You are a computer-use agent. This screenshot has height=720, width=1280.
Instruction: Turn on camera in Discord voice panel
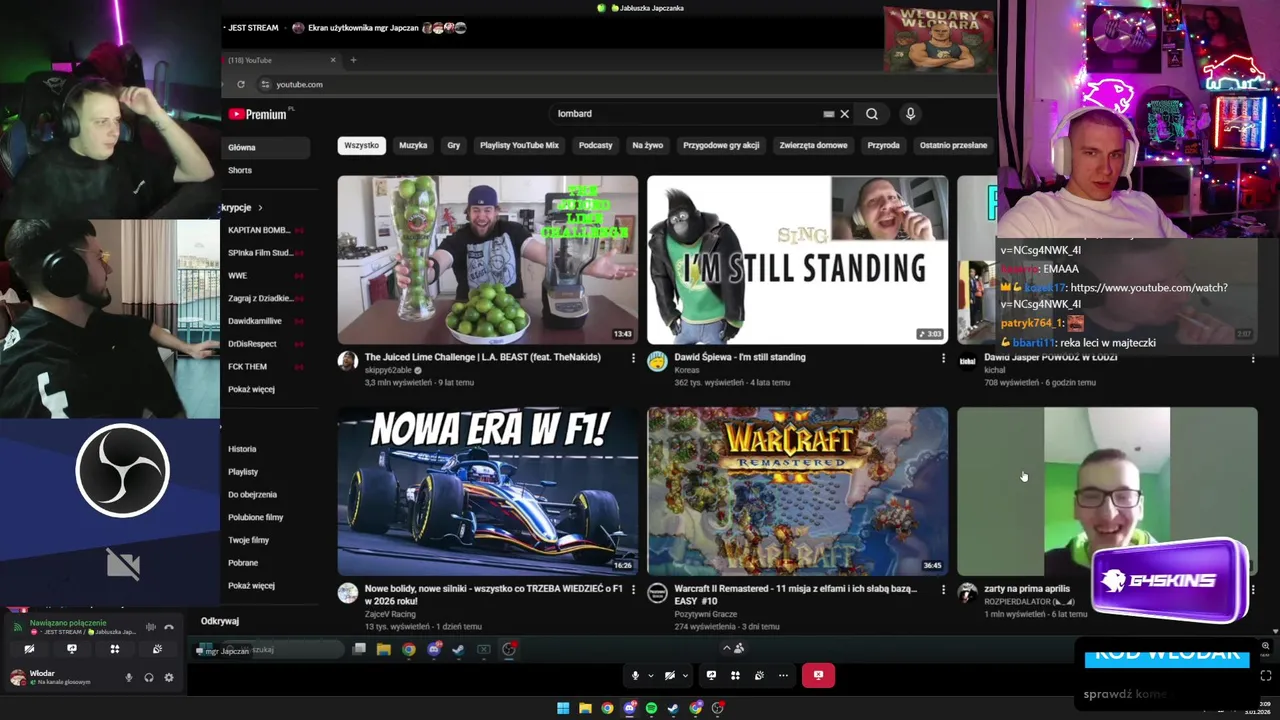tap(29, 649)
